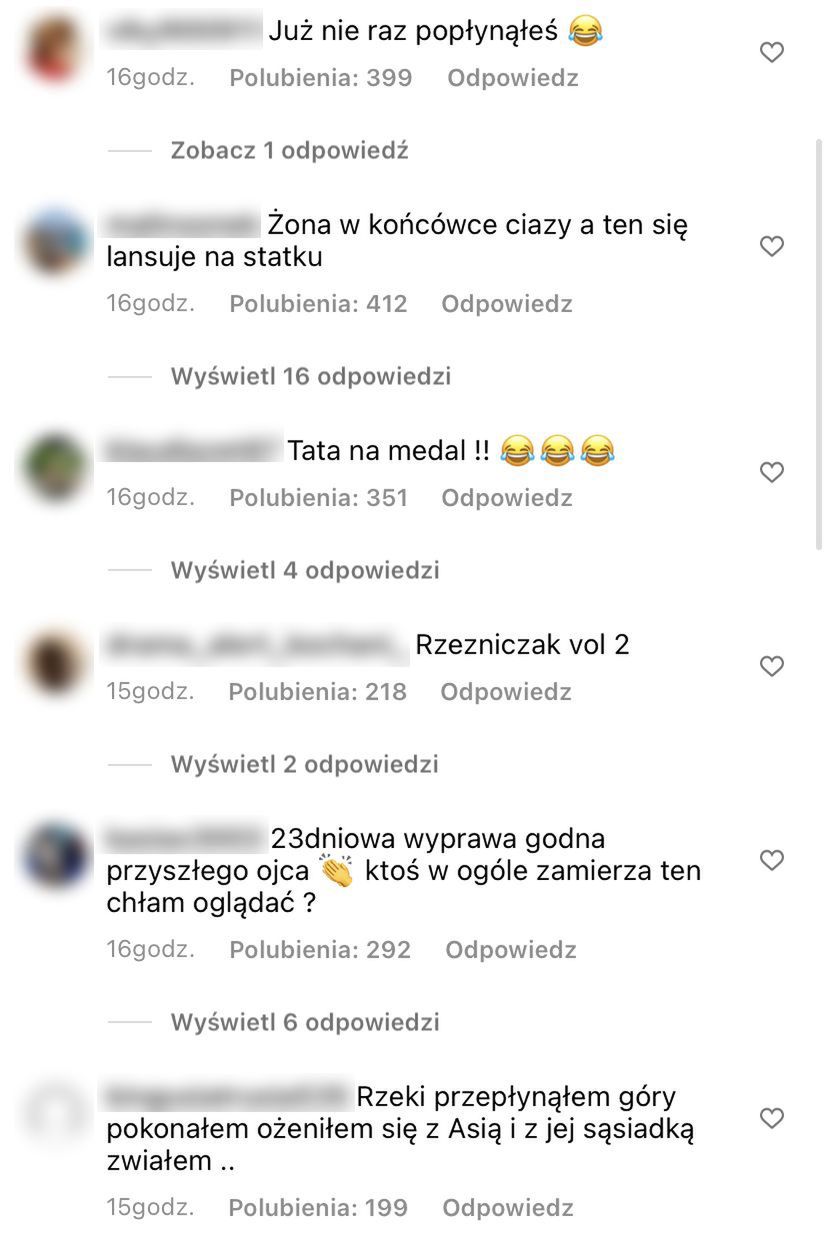Reply to 'Rzezniczak vol 2' comment
The width and height of the screenshot is (828, 1241).
(x=506, y=692)
